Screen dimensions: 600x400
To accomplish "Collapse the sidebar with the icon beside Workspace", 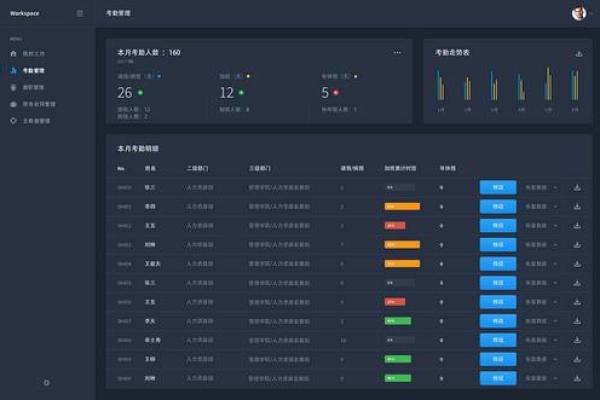I will pyautogui.click(x=80, y=13).
